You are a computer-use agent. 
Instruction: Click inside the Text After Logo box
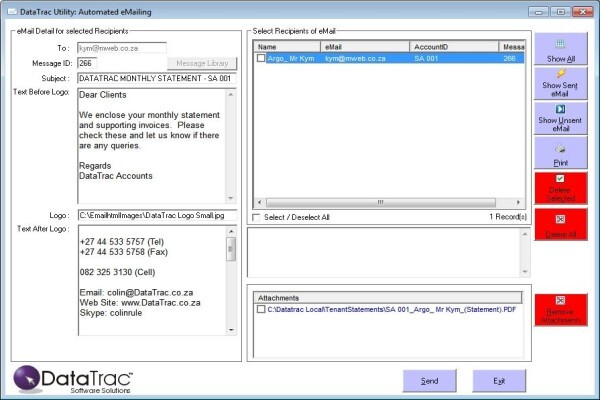[x=152, y=281]
